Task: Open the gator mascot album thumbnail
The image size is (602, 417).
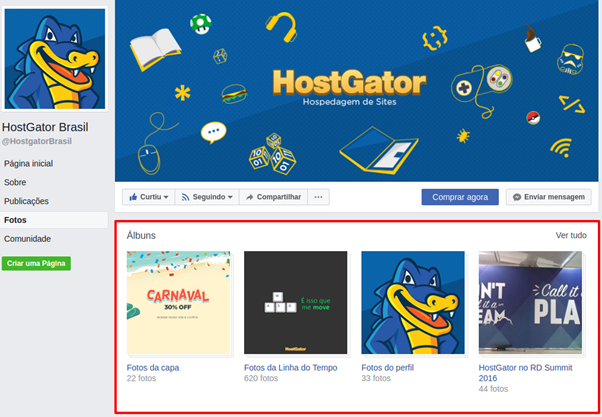Action: pyautogui.click(x=413, y=303)
